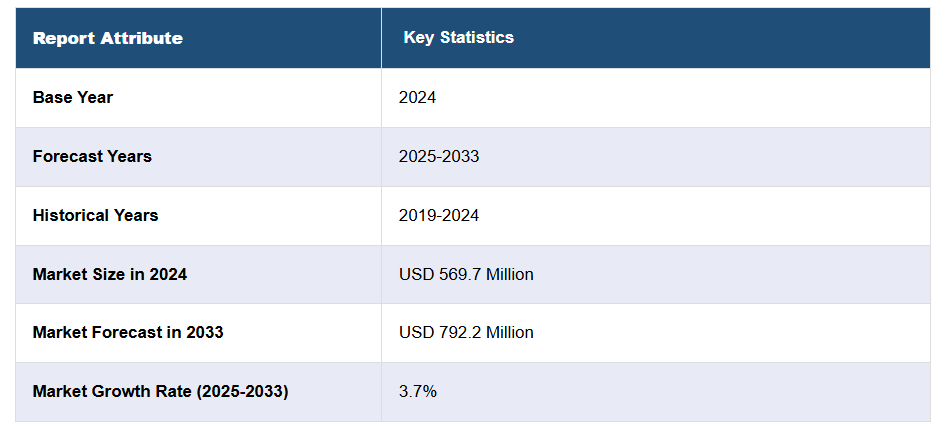This screenshot has width=945, height=429.
Task: Select the 'Base Year' row label
Action: 73,98
